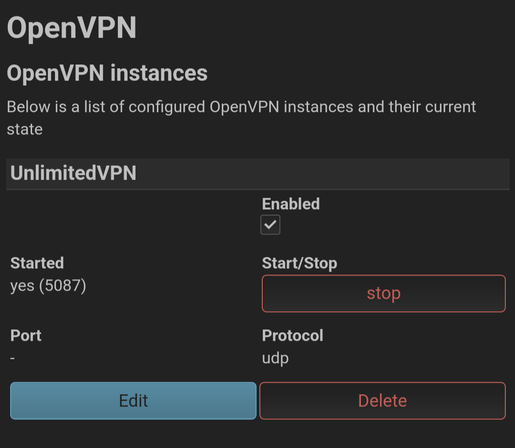Uncheck the Enabled checkbox for UnlimitedVPN
The image size is (515, 448).
[x=270, y=225]
